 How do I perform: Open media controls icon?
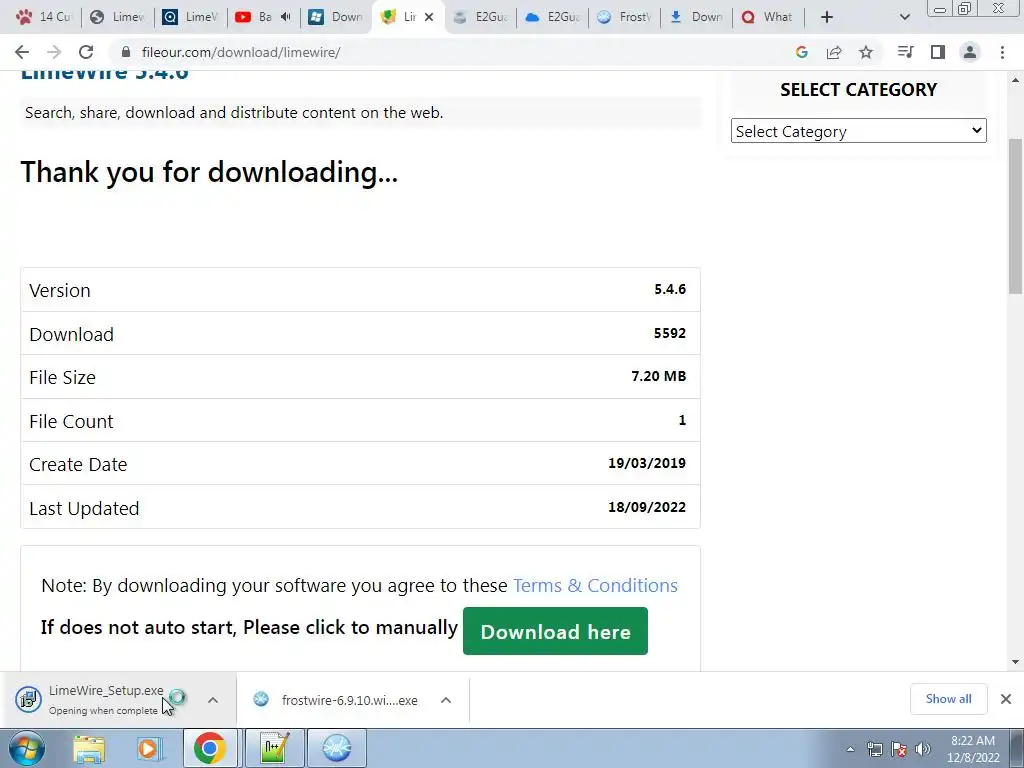(x=905, y=52)
